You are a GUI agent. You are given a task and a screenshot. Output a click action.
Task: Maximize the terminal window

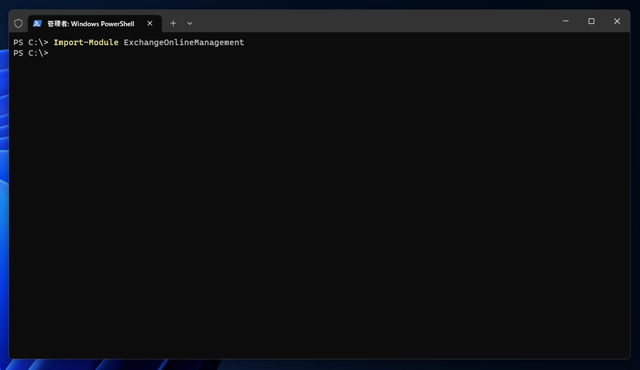(x=591, y=21)
